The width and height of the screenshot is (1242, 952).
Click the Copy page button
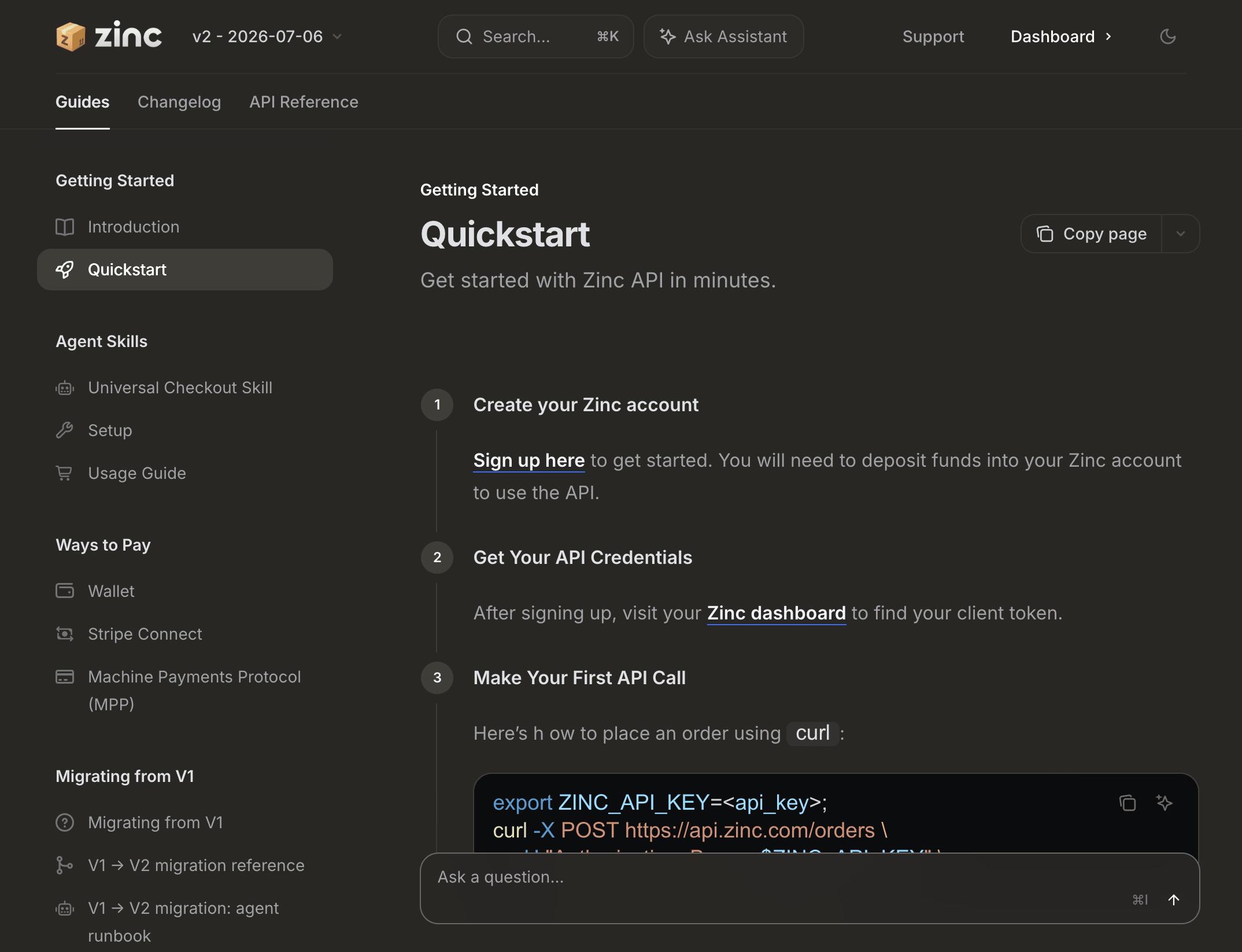point(1092,234)
